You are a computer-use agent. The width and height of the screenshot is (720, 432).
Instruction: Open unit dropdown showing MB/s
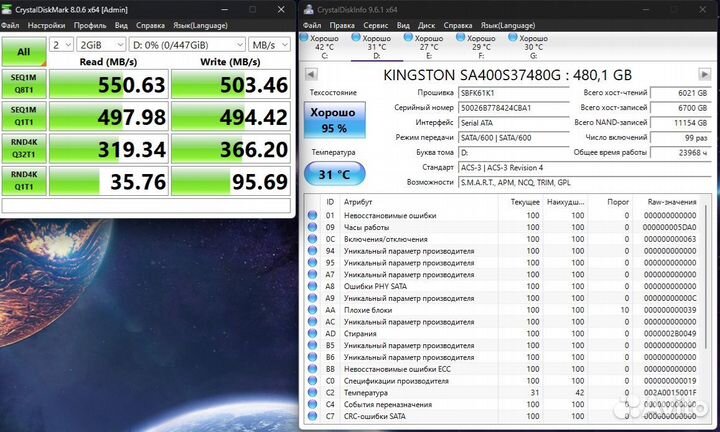pos(270,45)
